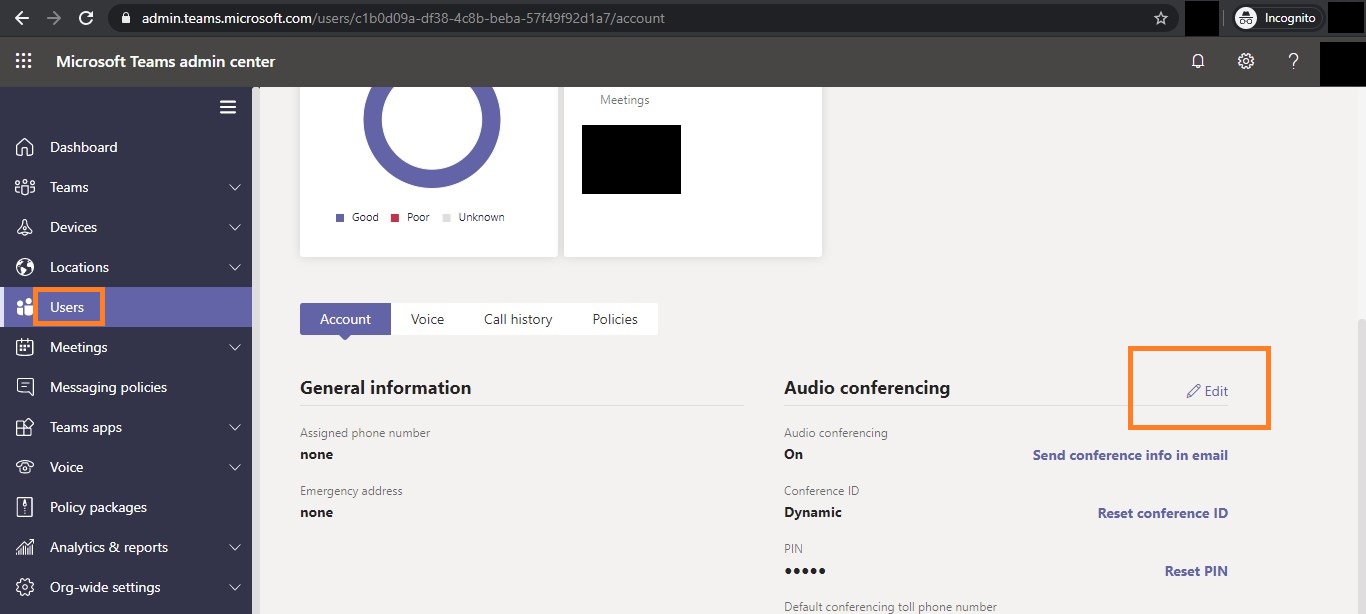Viewport: 1366px width, 614px height.
Task: Open Policy packages in the sidebar
Action: click(x=24, y=507)
